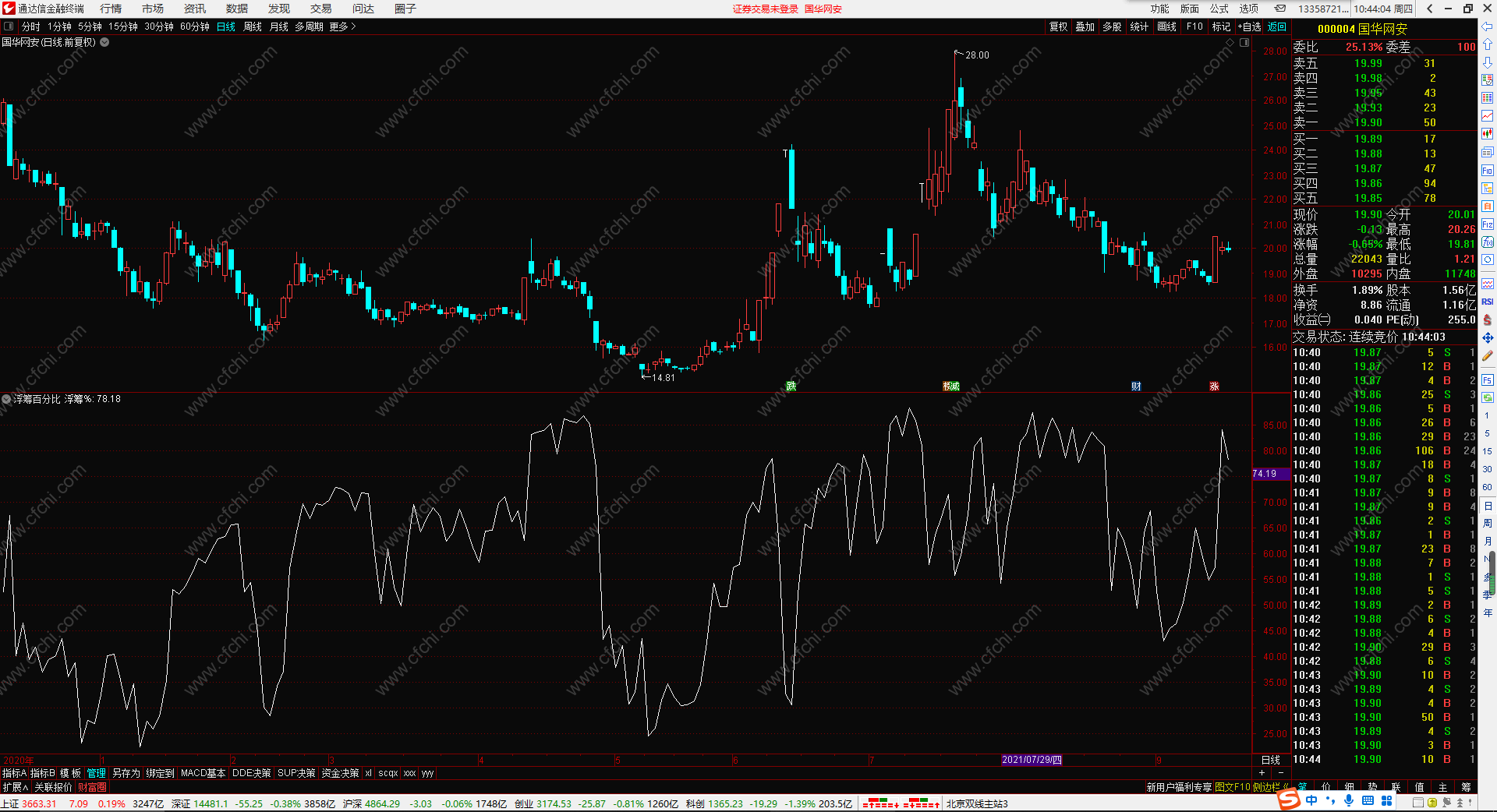Click the back chevron next to window controls
The image size is (1497, 812).
[x=1429, y=9]
